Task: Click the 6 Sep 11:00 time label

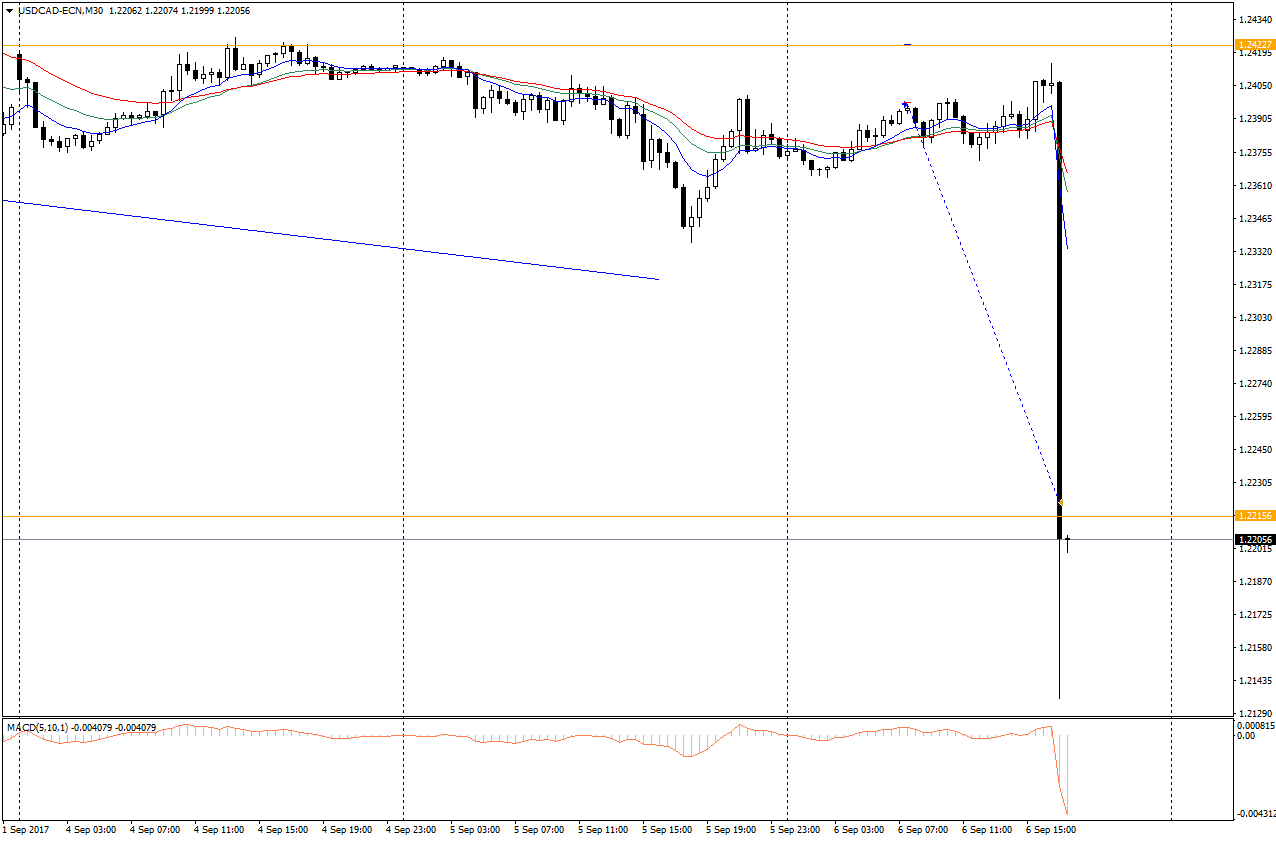Action: (987, 829)
